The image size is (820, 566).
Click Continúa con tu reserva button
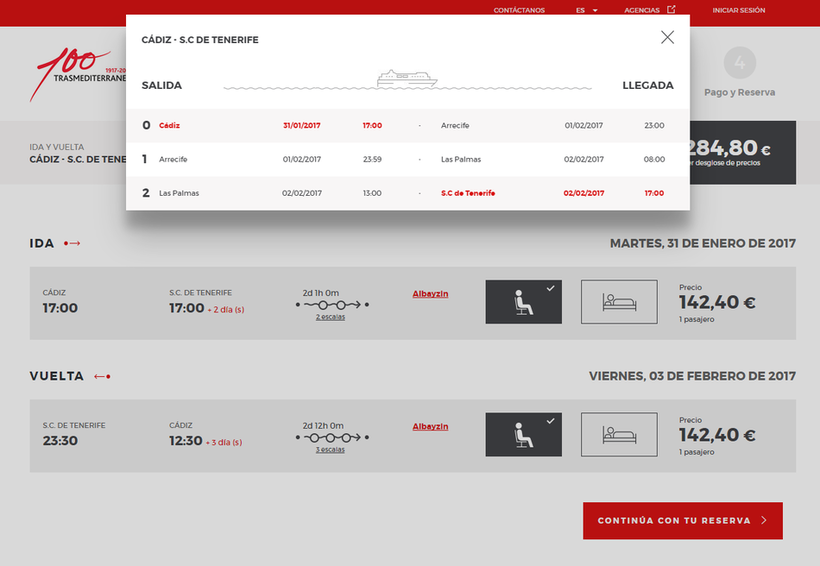coord(682,520)
